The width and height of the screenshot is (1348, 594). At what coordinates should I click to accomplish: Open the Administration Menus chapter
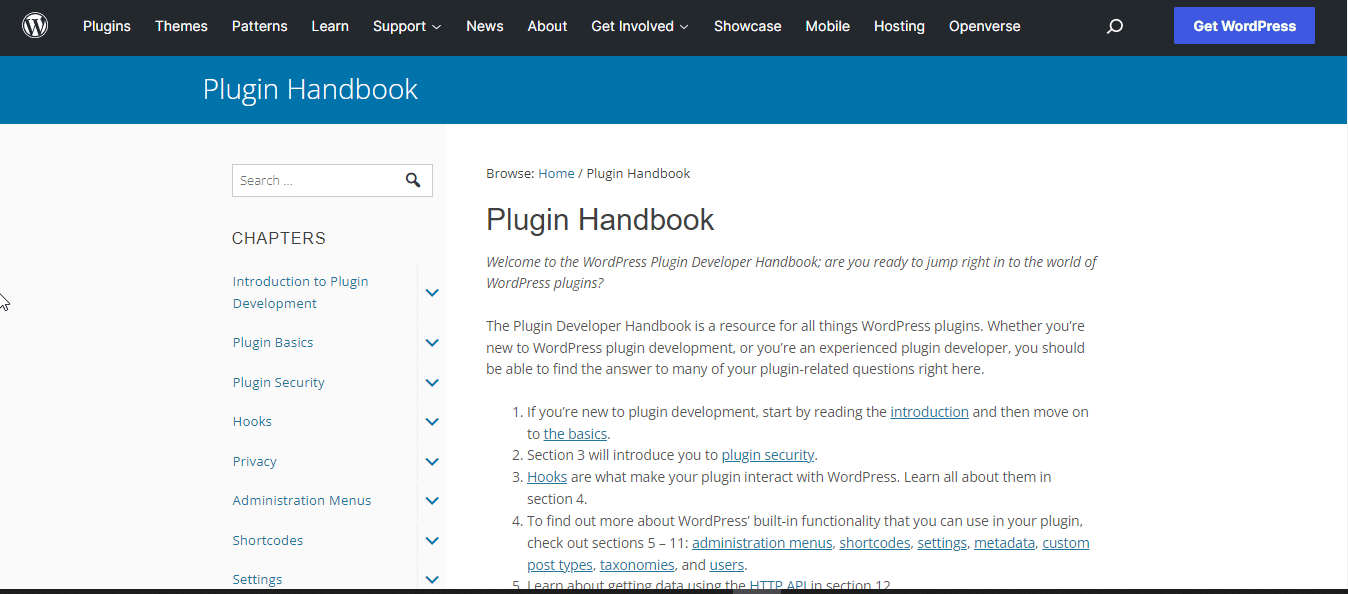302,500
